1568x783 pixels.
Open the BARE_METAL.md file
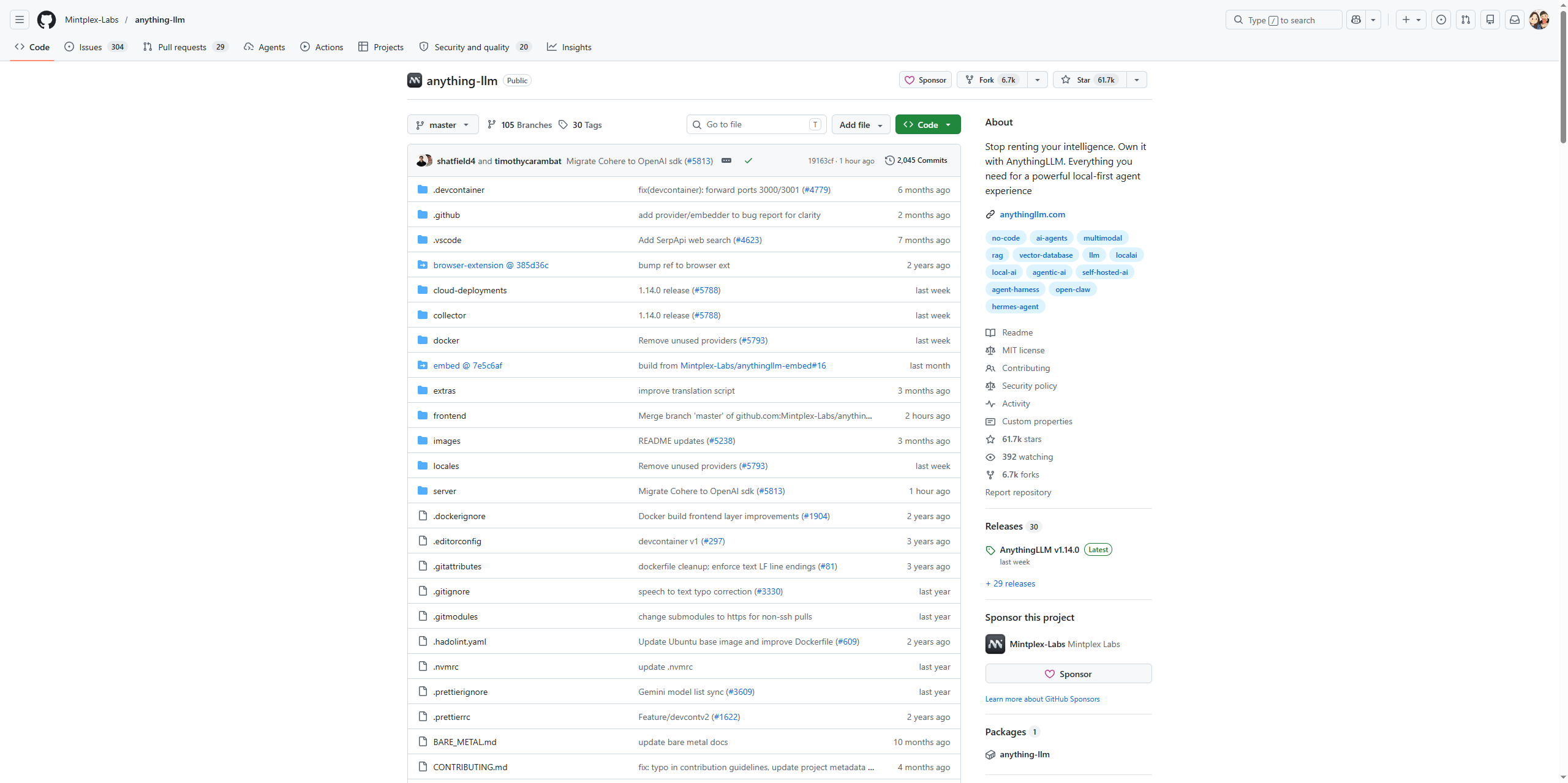[465, 741]
